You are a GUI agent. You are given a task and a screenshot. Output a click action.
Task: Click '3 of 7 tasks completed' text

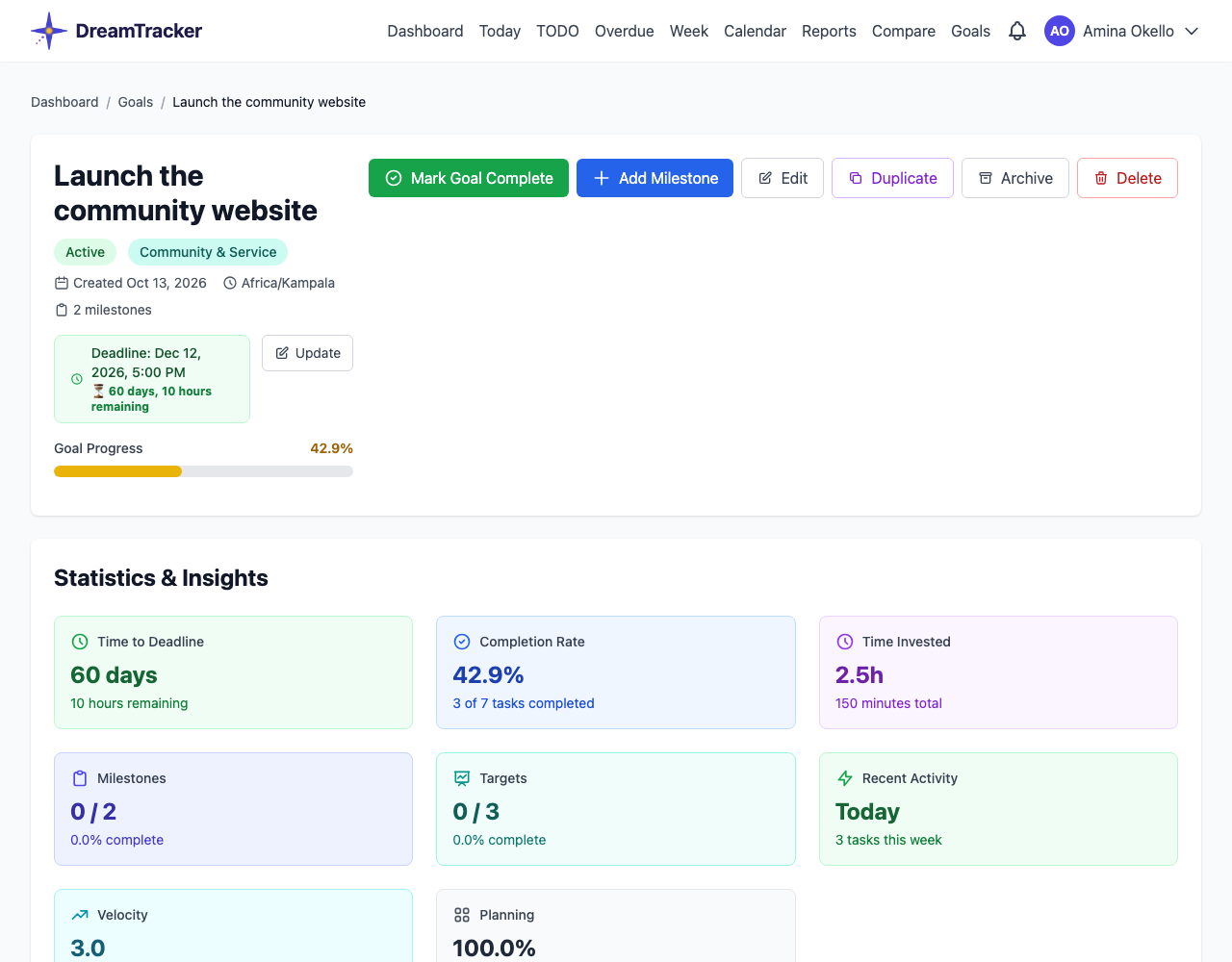pos(524,703)
